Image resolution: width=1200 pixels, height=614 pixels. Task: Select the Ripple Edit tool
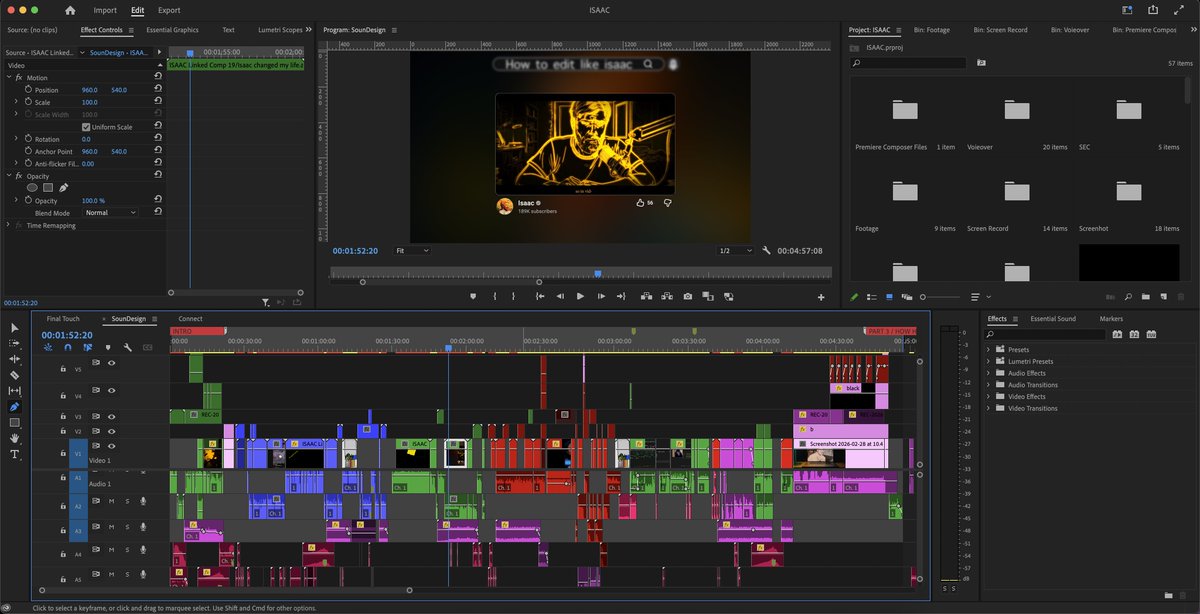(14, 359)
